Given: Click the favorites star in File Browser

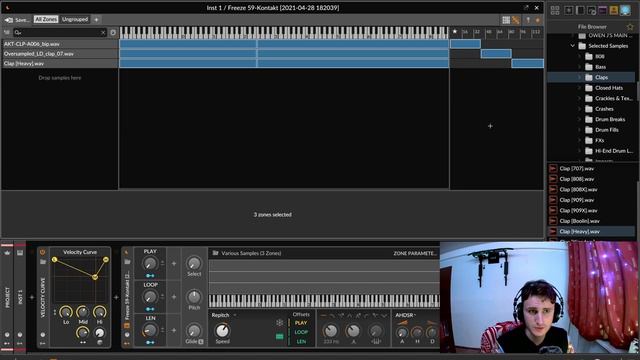Looking at the screenshot, I should pos(630,27).
